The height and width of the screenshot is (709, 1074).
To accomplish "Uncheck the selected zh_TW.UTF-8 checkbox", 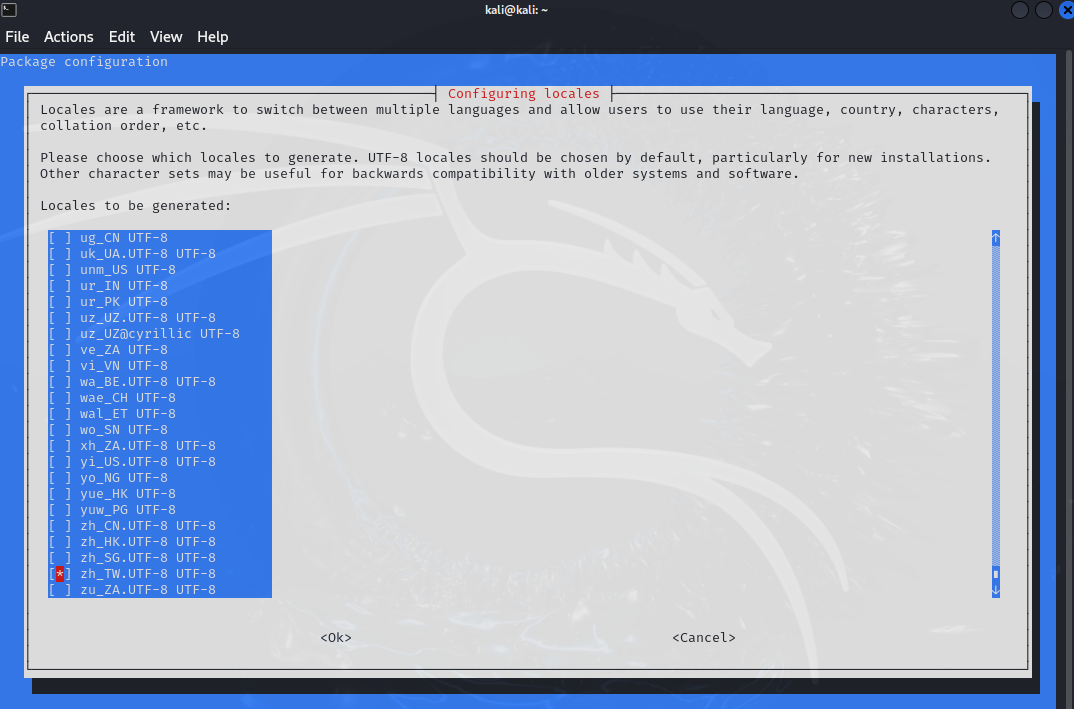I will (x=60, y=574).
